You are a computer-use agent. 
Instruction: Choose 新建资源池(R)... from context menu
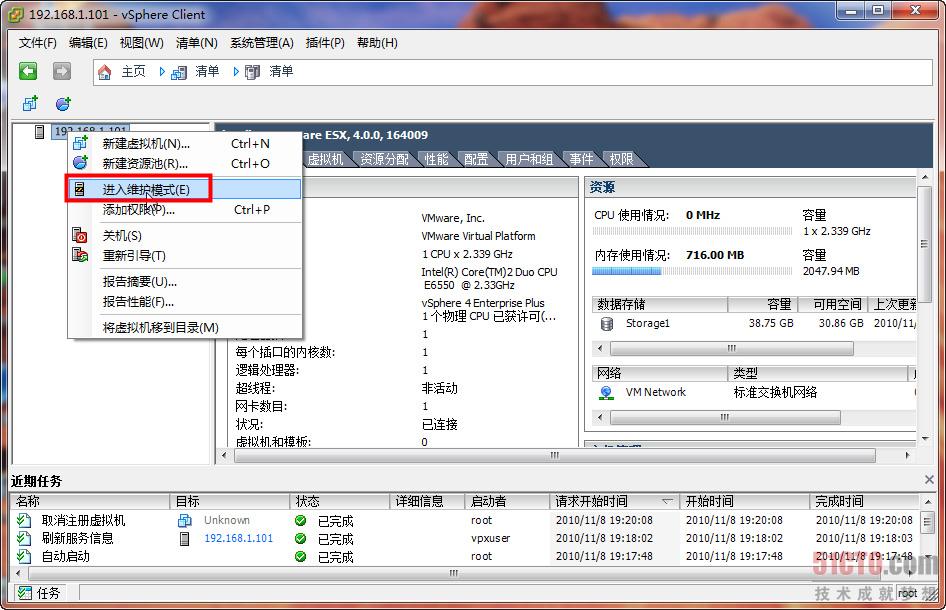click(x=185, y=164)
